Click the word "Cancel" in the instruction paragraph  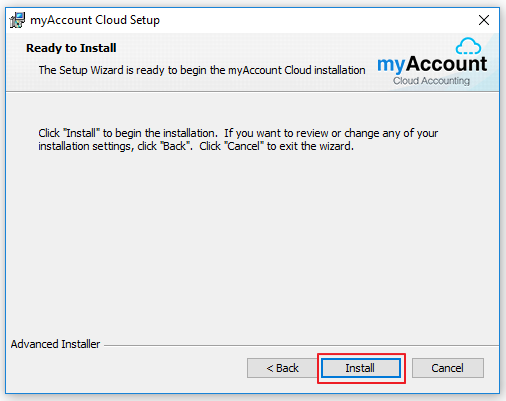point(243,146)
